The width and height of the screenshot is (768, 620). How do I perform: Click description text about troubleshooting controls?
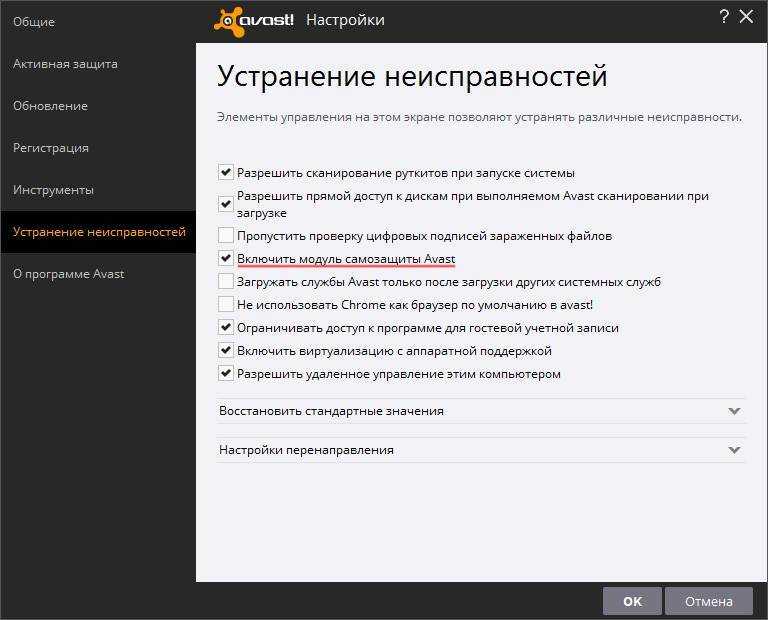[479, 118]
